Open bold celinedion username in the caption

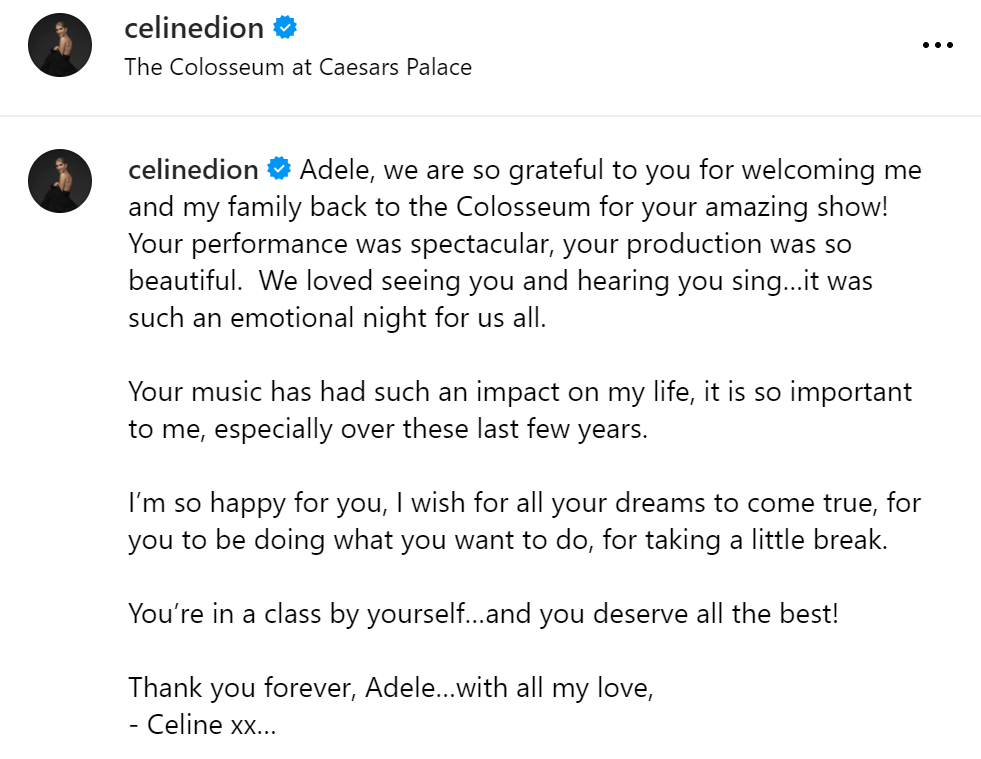(193, 170)
